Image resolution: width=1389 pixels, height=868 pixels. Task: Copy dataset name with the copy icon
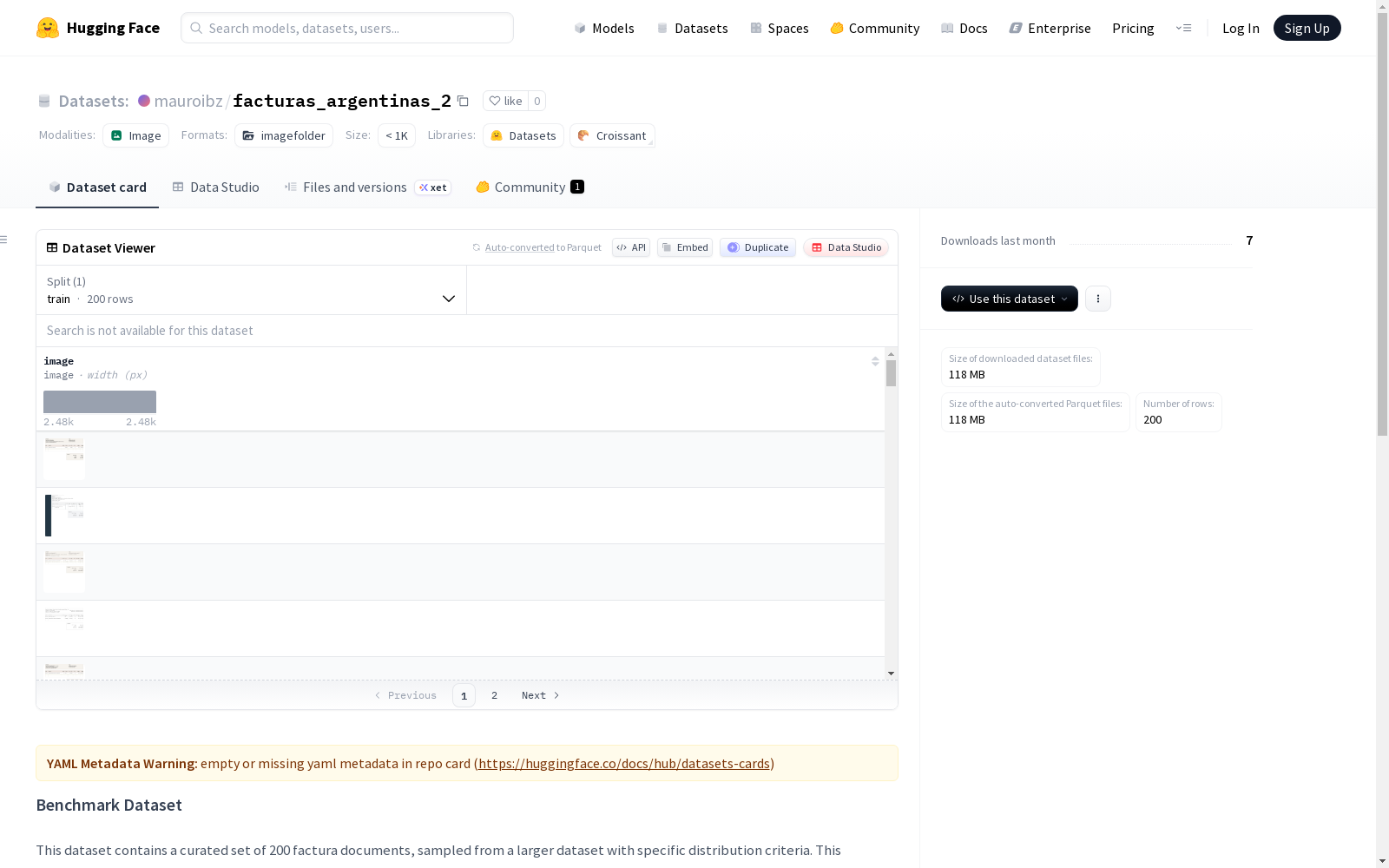click(x=463, y=101)
